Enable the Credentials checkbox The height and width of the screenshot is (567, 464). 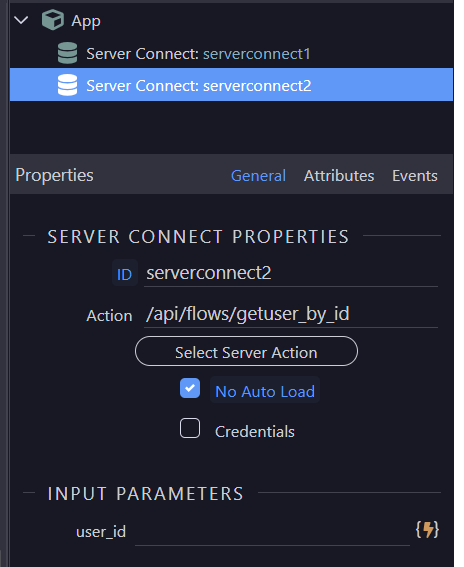(x=190, y=428)
